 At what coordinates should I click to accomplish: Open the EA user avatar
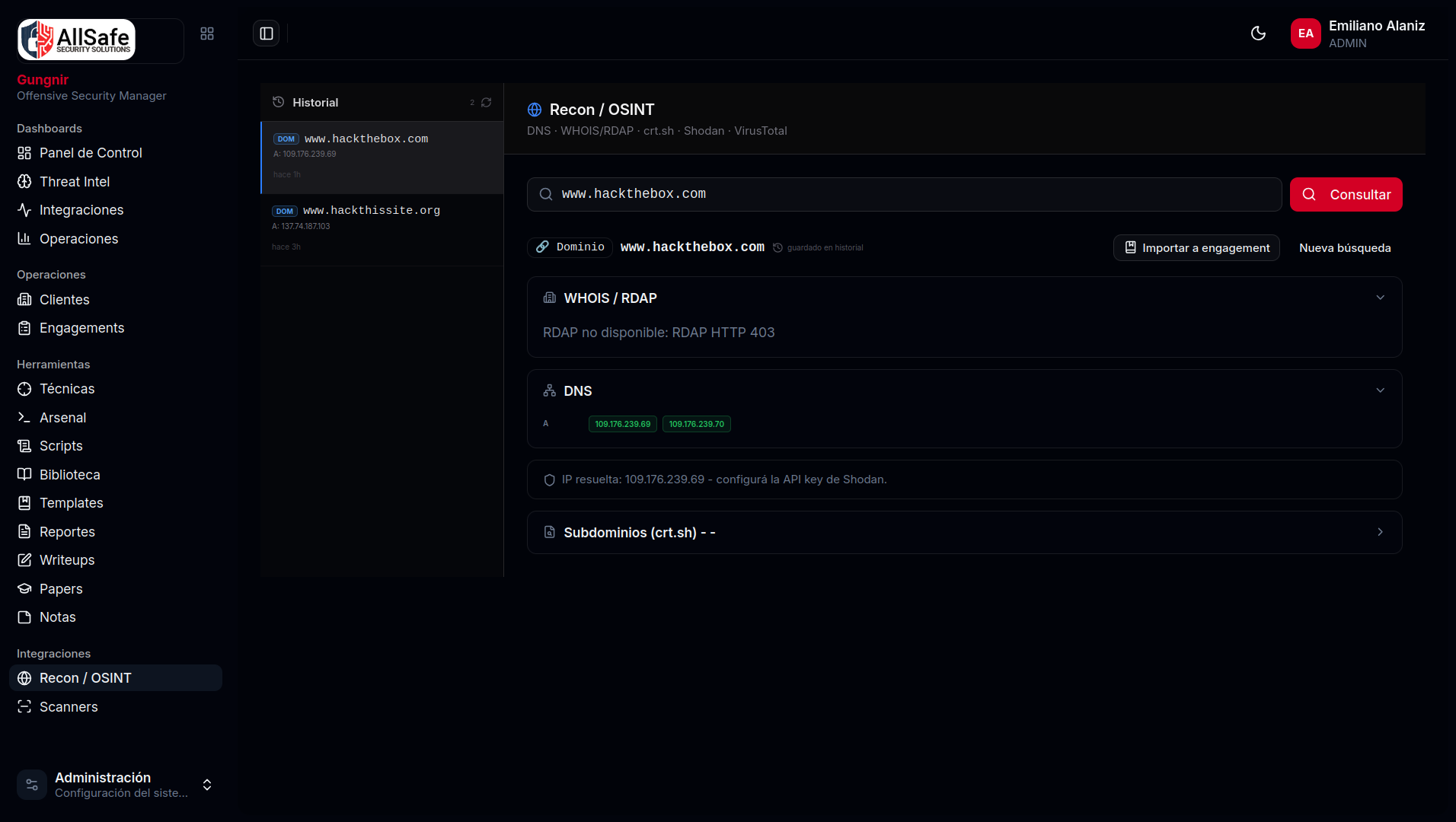click(x=1306, y=33)
